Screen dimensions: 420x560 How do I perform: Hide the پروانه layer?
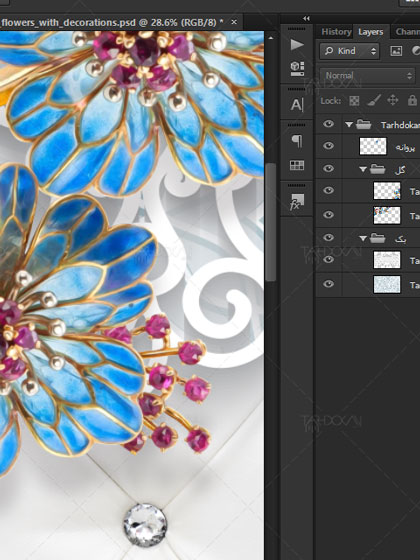(329, 146)
